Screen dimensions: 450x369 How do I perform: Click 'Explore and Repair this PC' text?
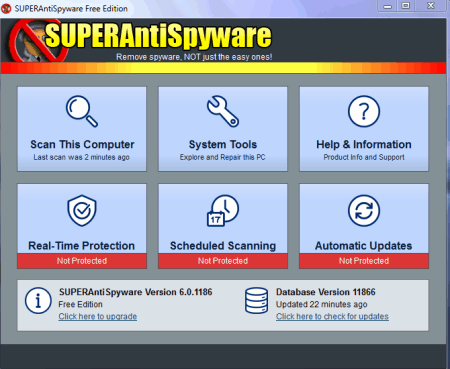click(223, 157)
